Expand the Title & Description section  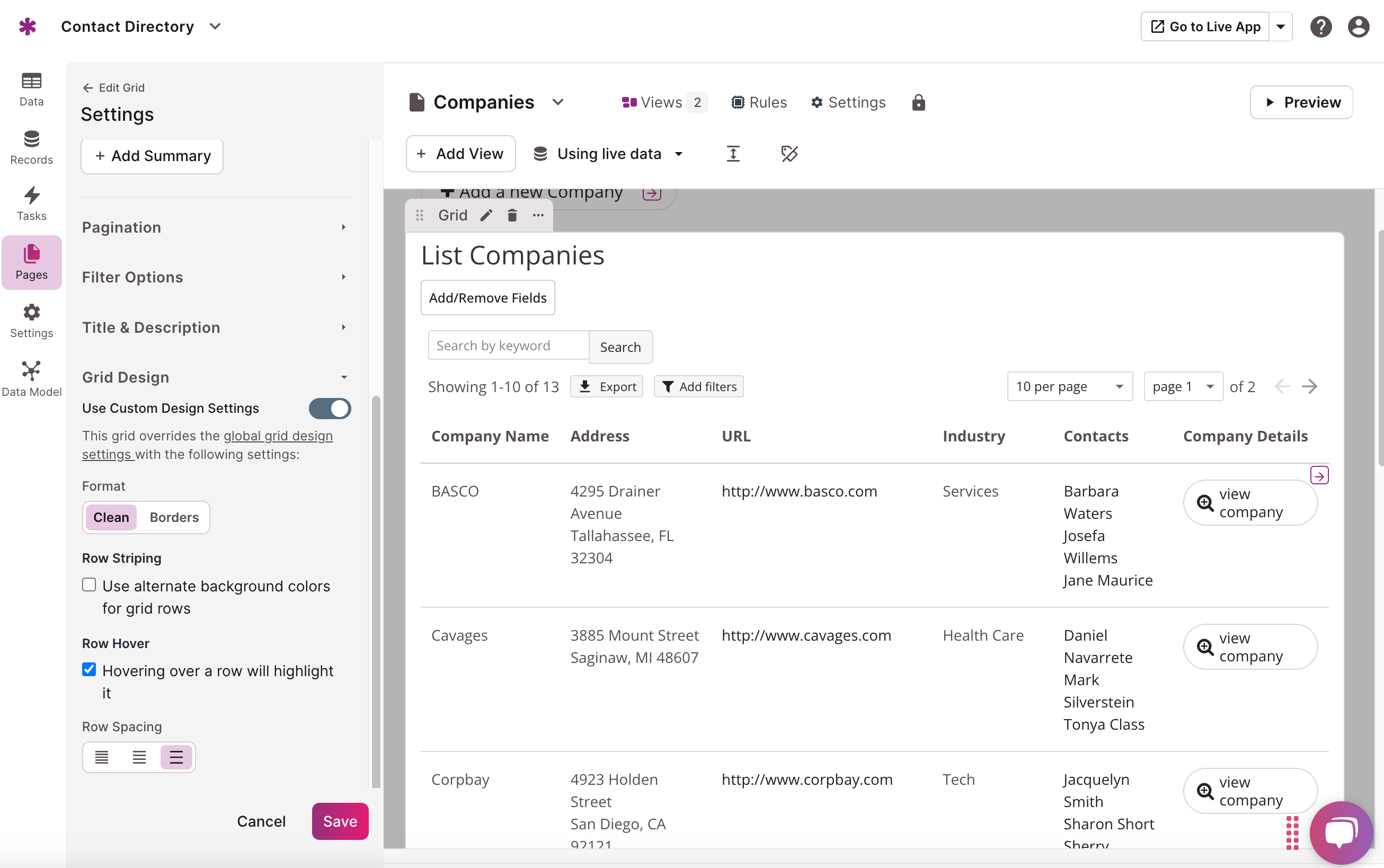(x=216, y=327)
